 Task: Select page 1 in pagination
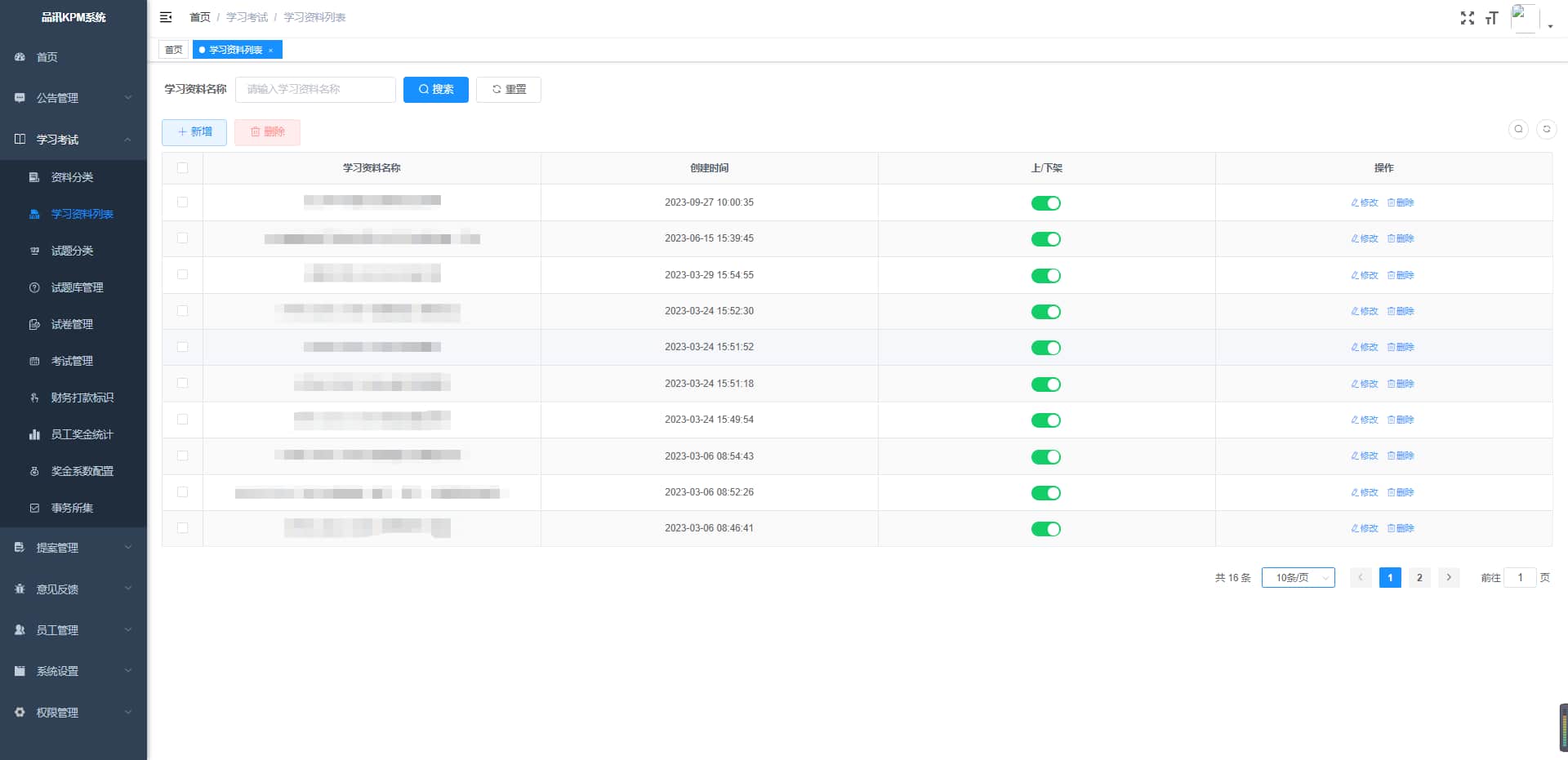click(x=1390, y=578)
